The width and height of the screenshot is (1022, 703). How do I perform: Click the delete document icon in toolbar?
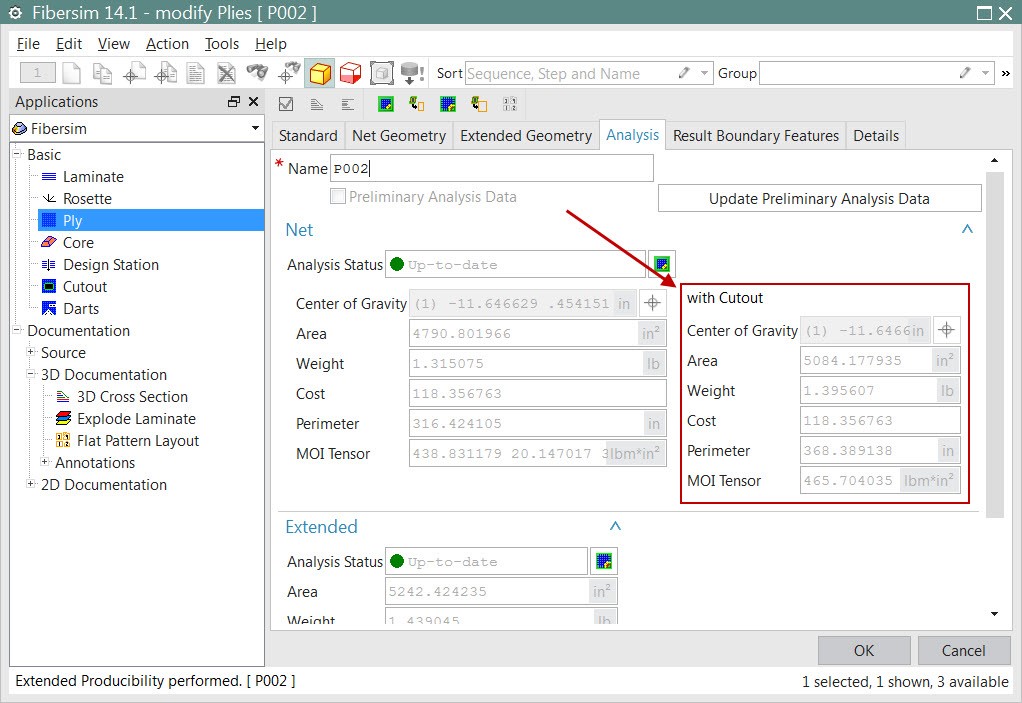[x=227, y=72]
